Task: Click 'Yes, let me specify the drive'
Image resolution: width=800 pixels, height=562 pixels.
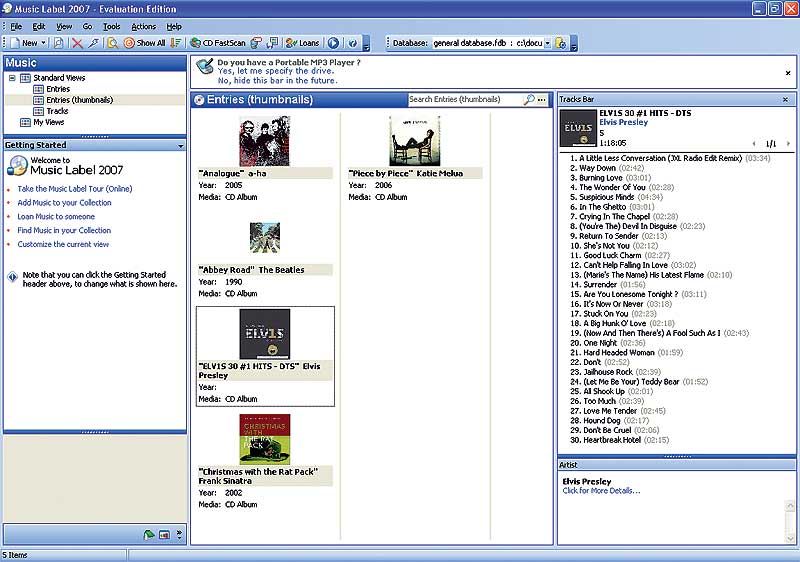Action: tap(276, 71)
